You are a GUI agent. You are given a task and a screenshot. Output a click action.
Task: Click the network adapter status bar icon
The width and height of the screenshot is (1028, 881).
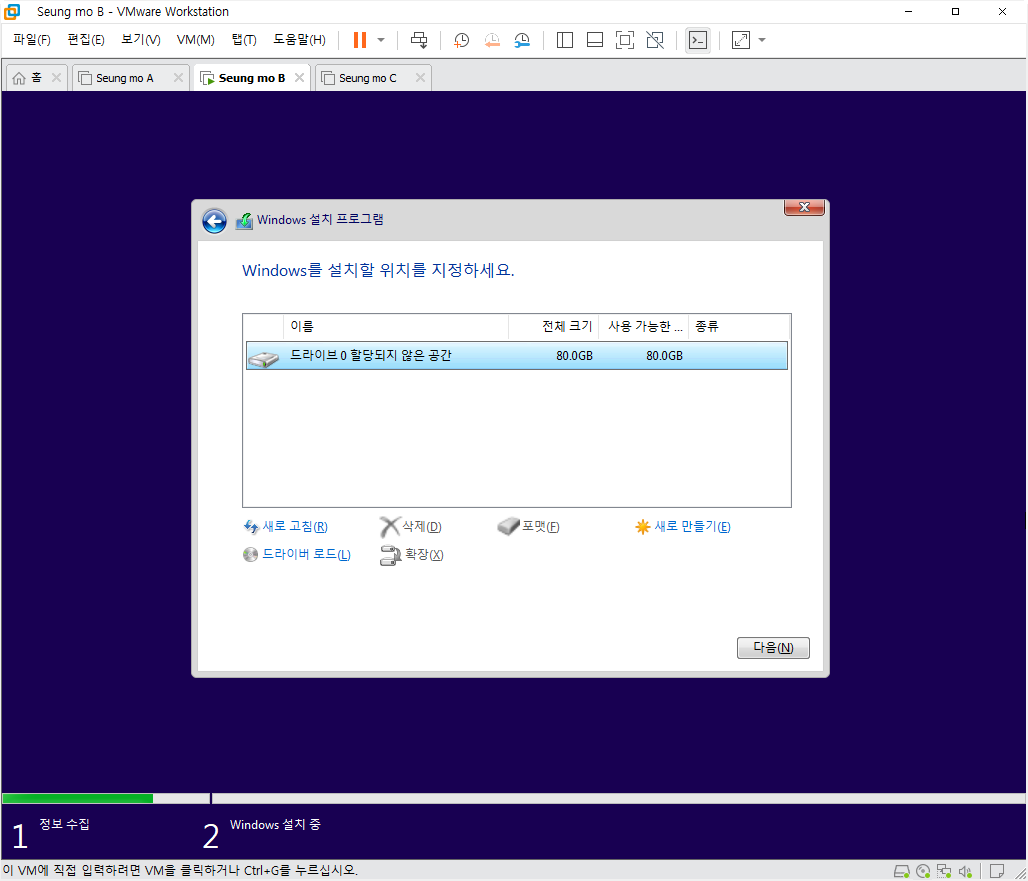click(944, 871)
